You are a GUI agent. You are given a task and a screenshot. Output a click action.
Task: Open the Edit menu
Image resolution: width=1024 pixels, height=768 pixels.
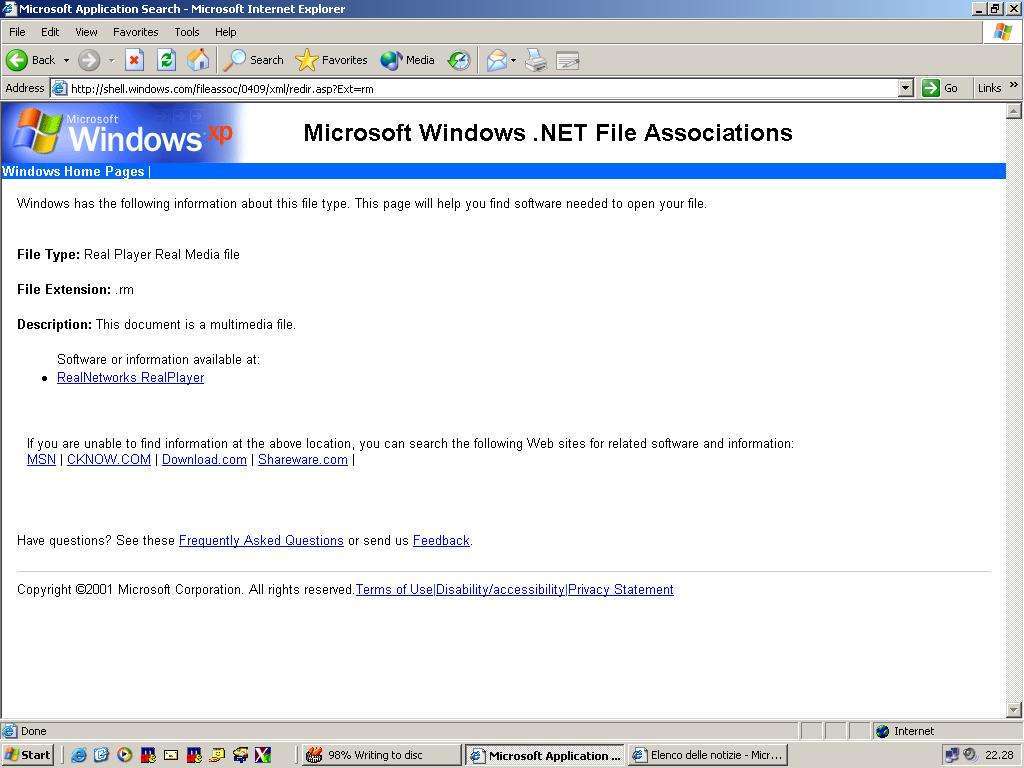50,32
